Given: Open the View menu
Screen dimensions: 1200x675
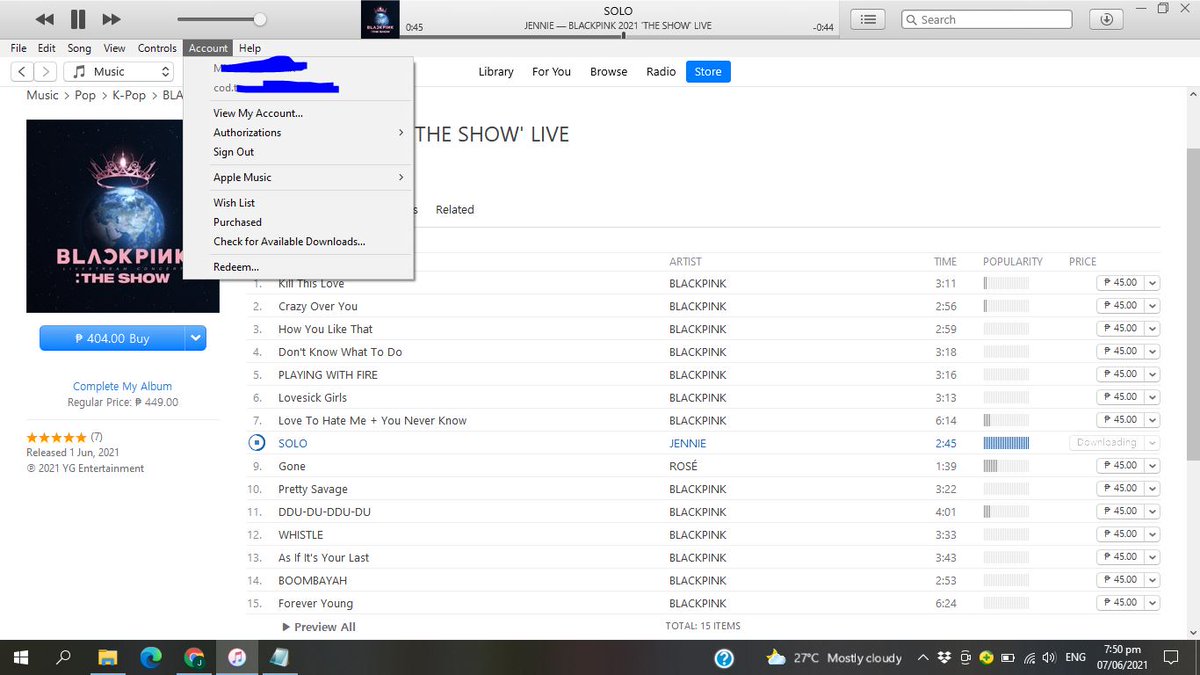Looking at the screenshot, I should point(114,48).
